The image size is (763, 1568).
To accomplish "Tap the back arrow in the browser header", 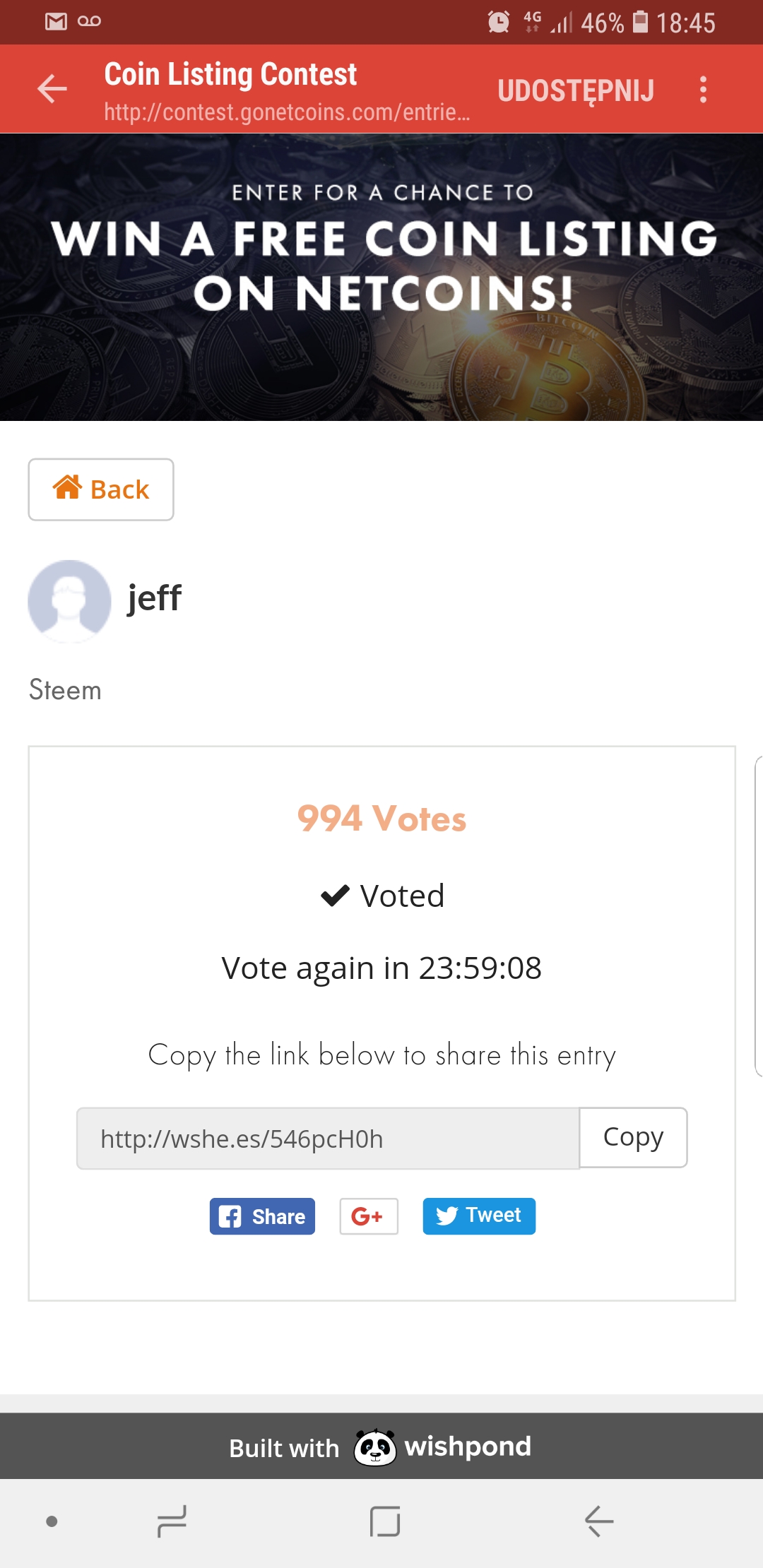I will click(x=52, y=89).
